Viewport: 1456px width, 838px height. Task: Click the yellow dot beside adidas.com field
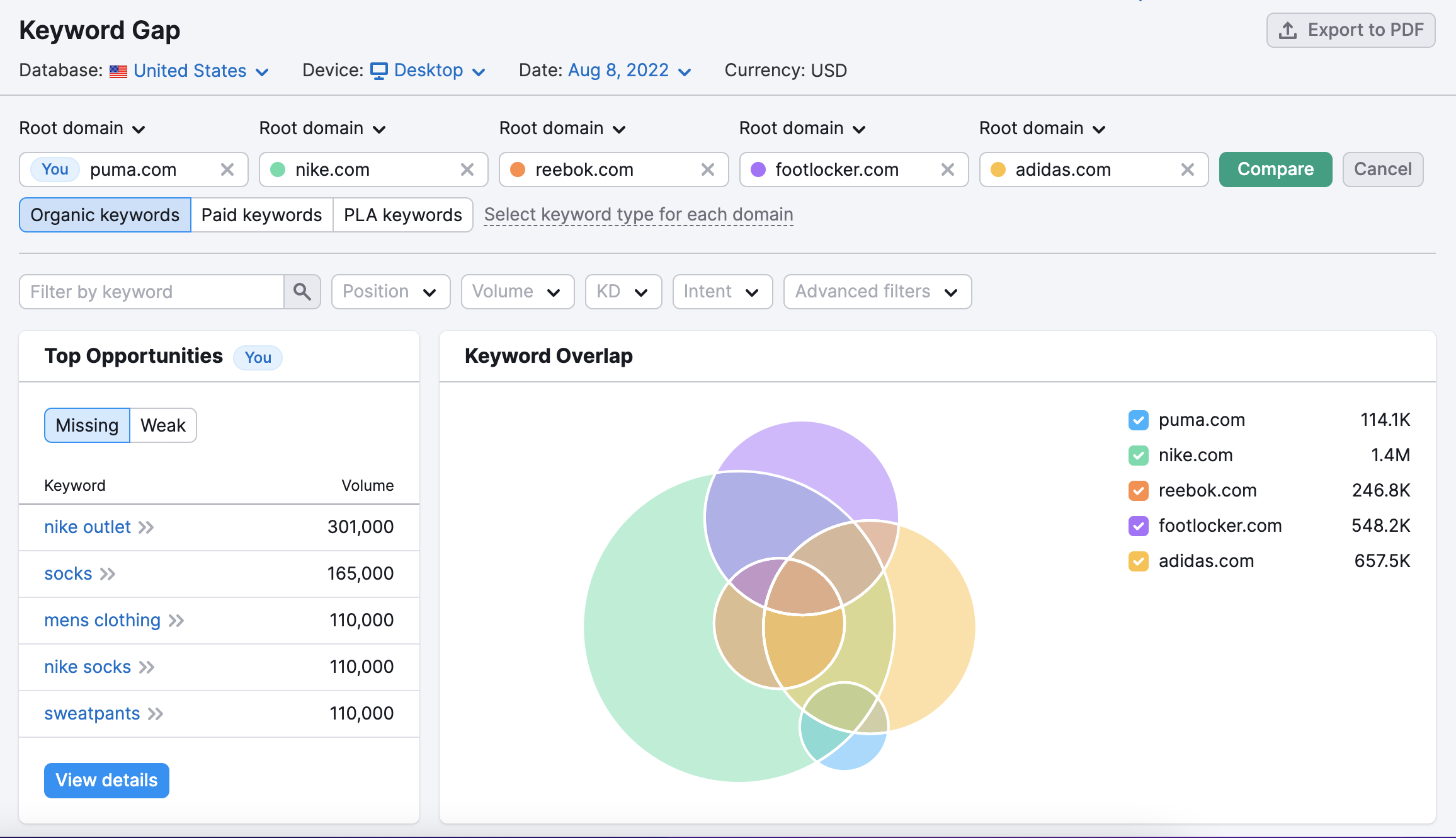(x=998, y=169)
